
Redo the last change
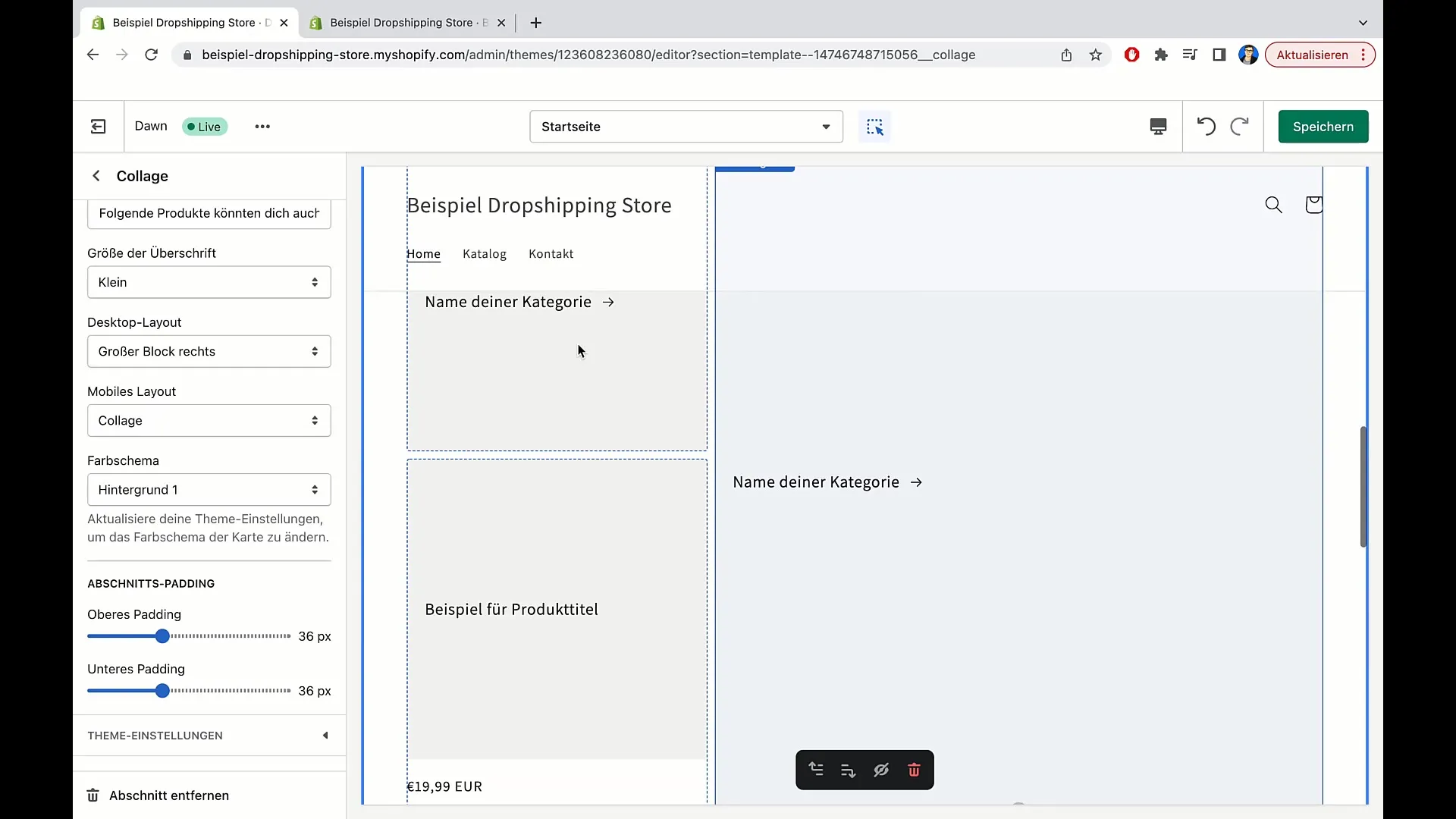pyautogui.click(x=1239, y=127)
